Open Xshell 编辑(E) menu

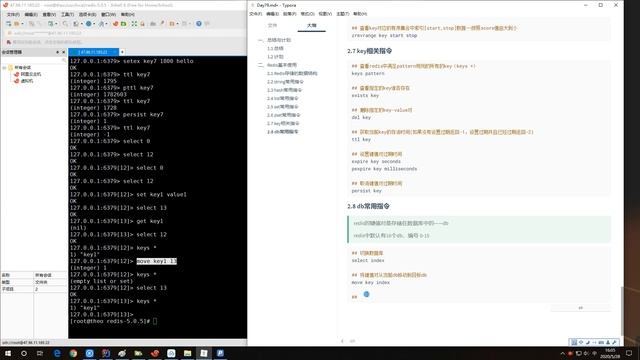31,14
